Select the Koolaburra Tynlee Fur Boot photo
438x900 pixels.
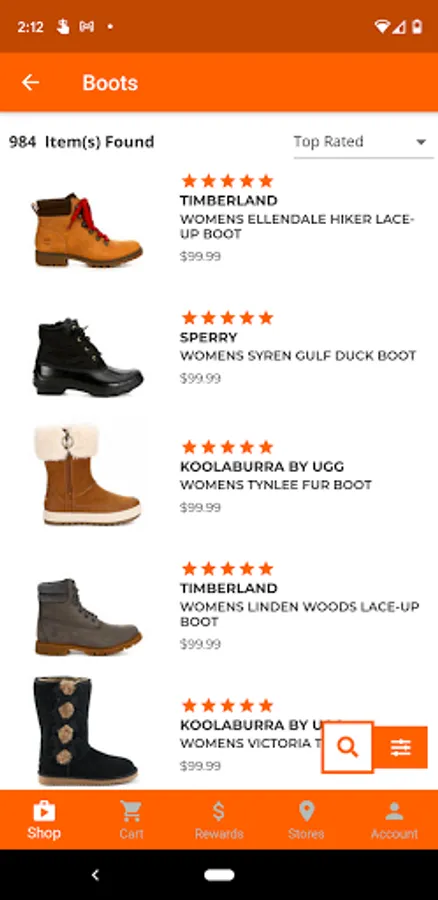click(x=87, y=474)
